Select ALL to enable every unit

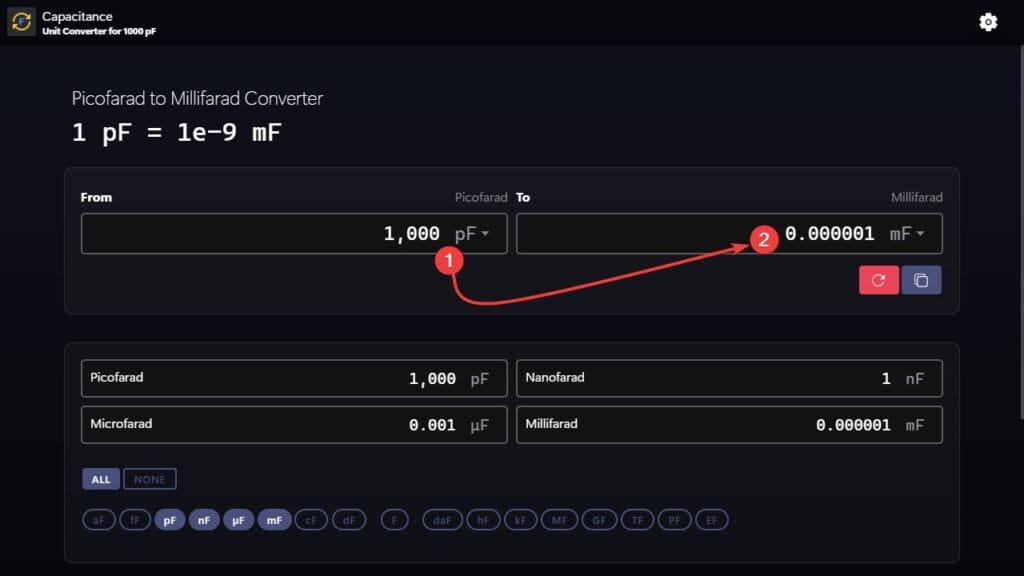pos(100,479)
